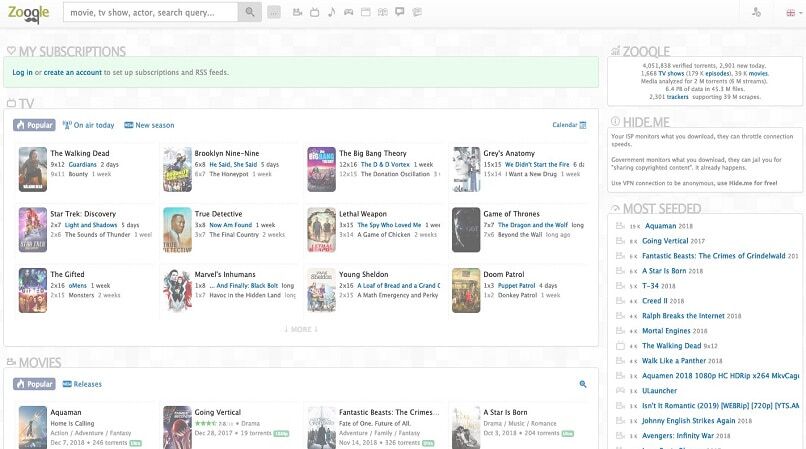Open Isn't It Romantic (2019) torrent

pos(720,405)
